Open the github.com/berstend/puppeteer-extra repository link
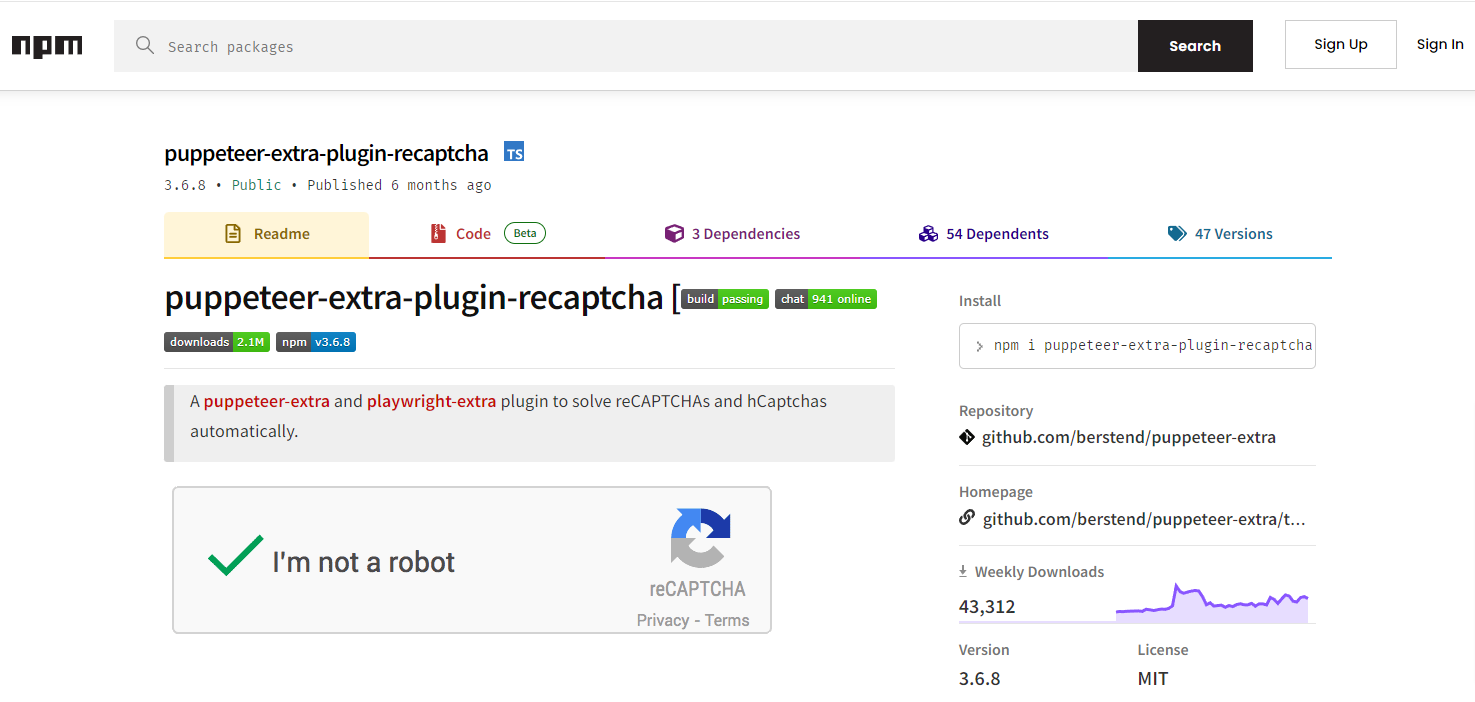Screen dimensions: 1475x702 [1129, 437]
